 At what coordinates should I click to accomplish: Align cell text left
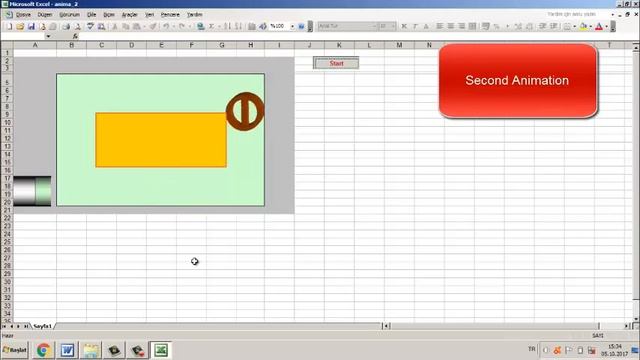[x=440, y=27]
